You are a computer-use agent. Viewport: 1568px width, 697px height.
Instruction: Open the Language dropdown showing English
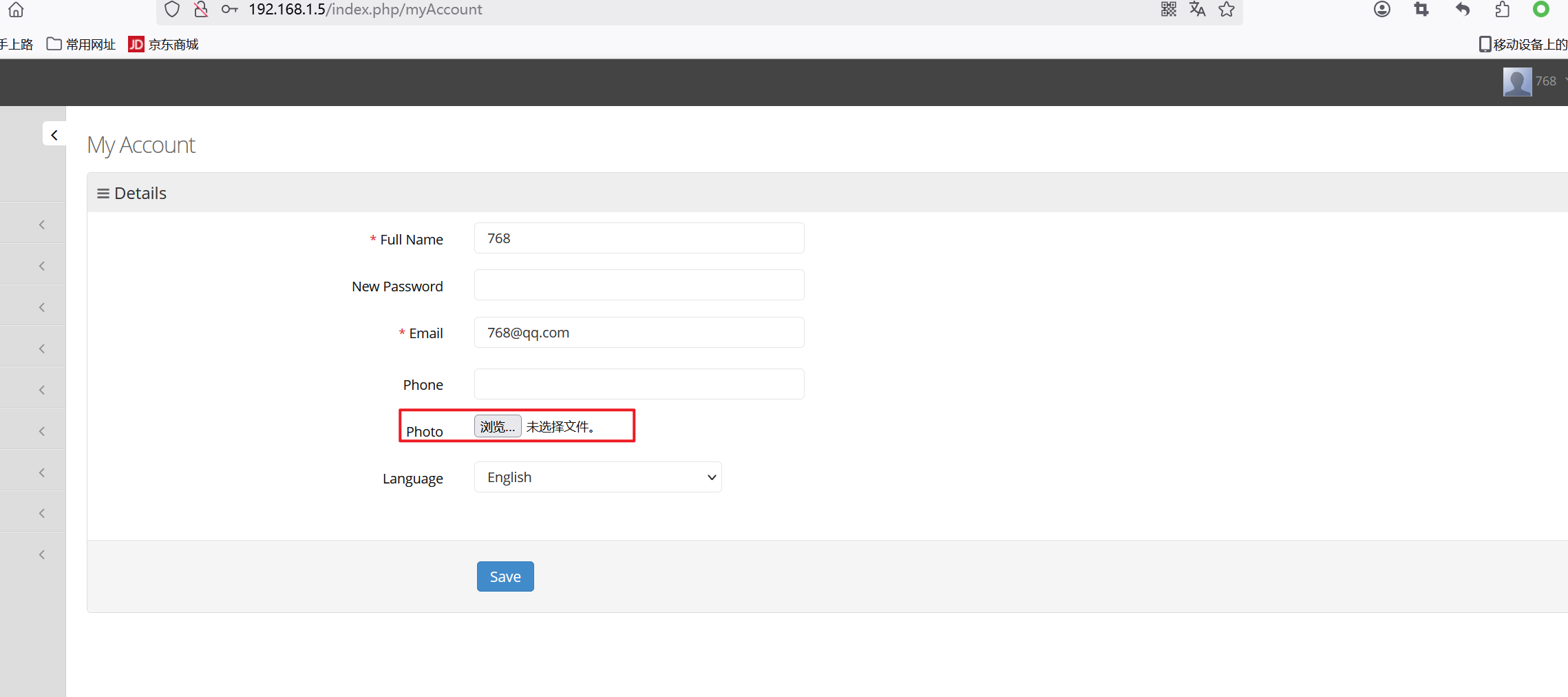[x=597, y=477]
